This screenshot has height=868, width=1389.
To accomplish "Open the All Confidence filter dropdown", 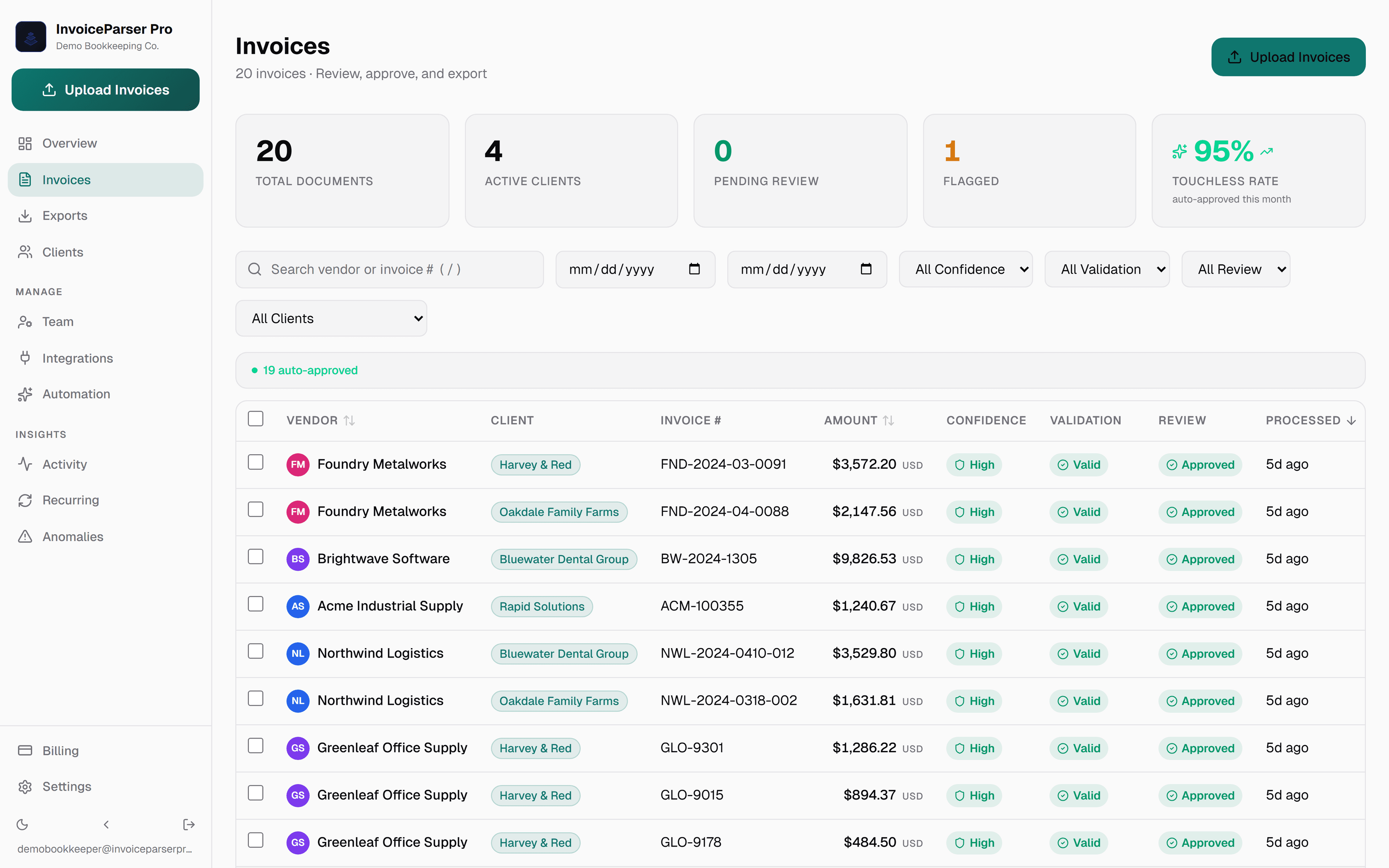I will click(x=965, y=269).
